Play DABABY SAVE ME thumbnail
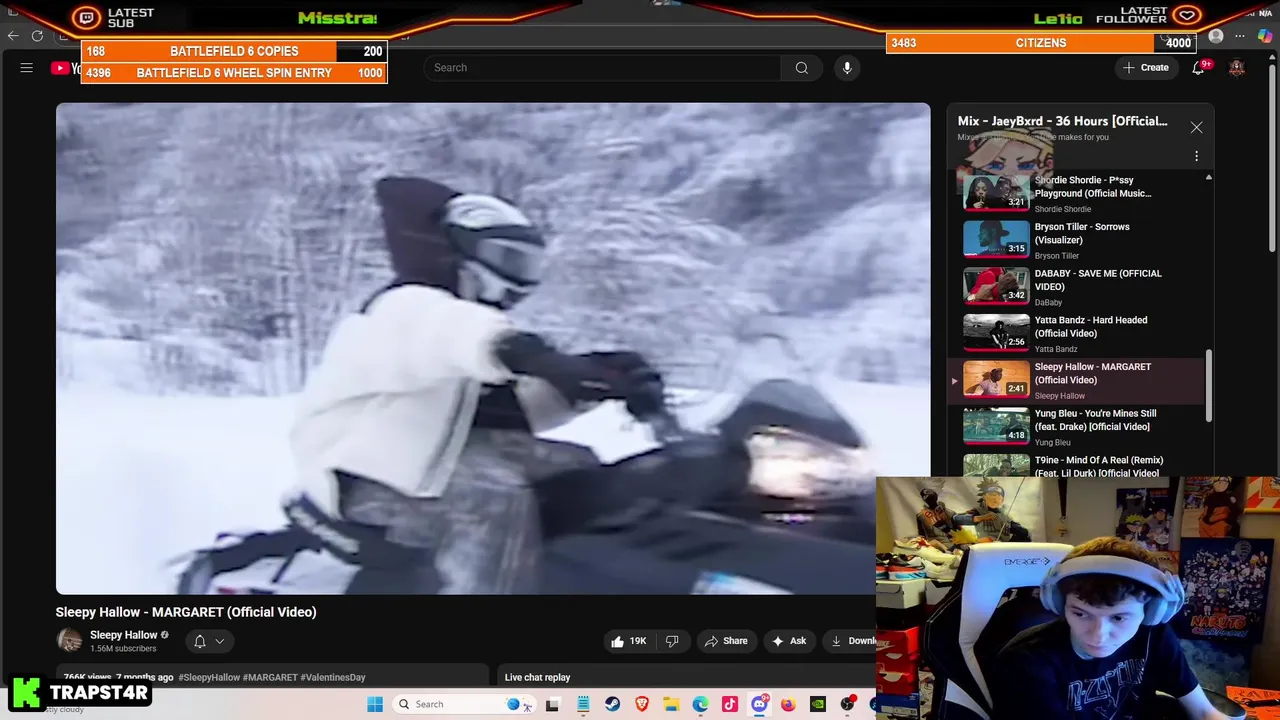The width and height of the screenshot is (1280, 720). pos(996,286)
